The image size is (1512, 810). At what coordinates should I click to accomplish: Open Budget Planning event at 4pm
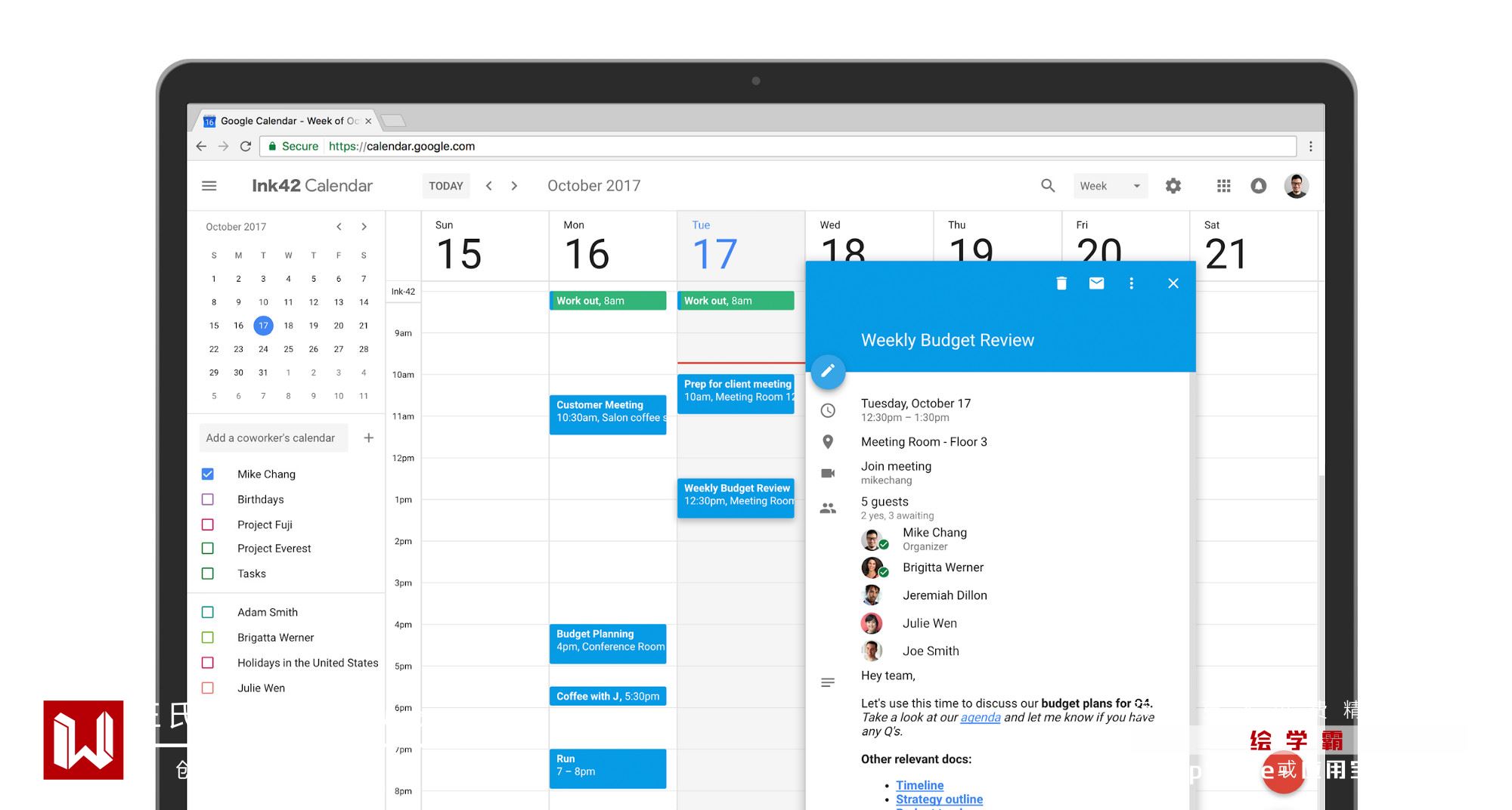click(608, 644)
